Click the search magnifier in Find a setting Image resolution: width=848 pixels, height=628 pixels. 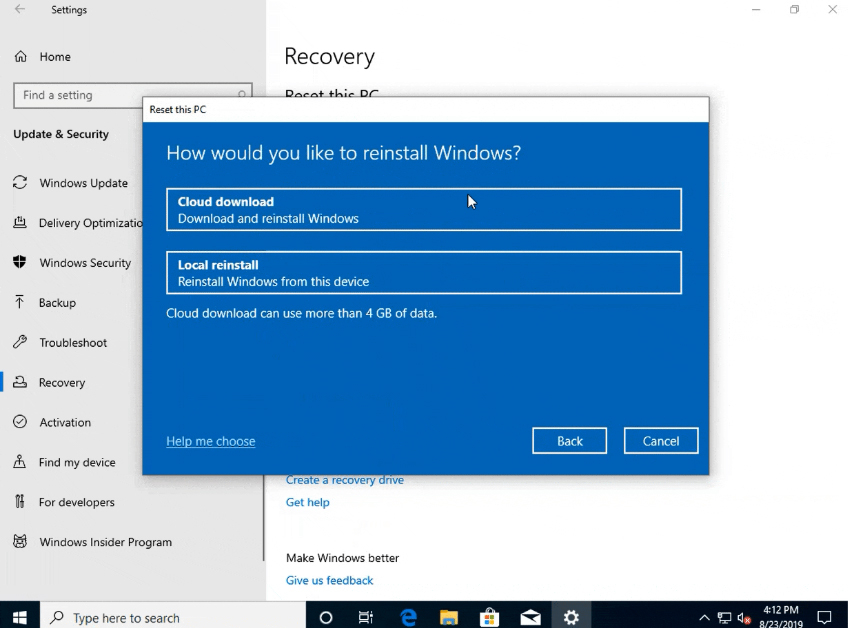tap(242, 95)
